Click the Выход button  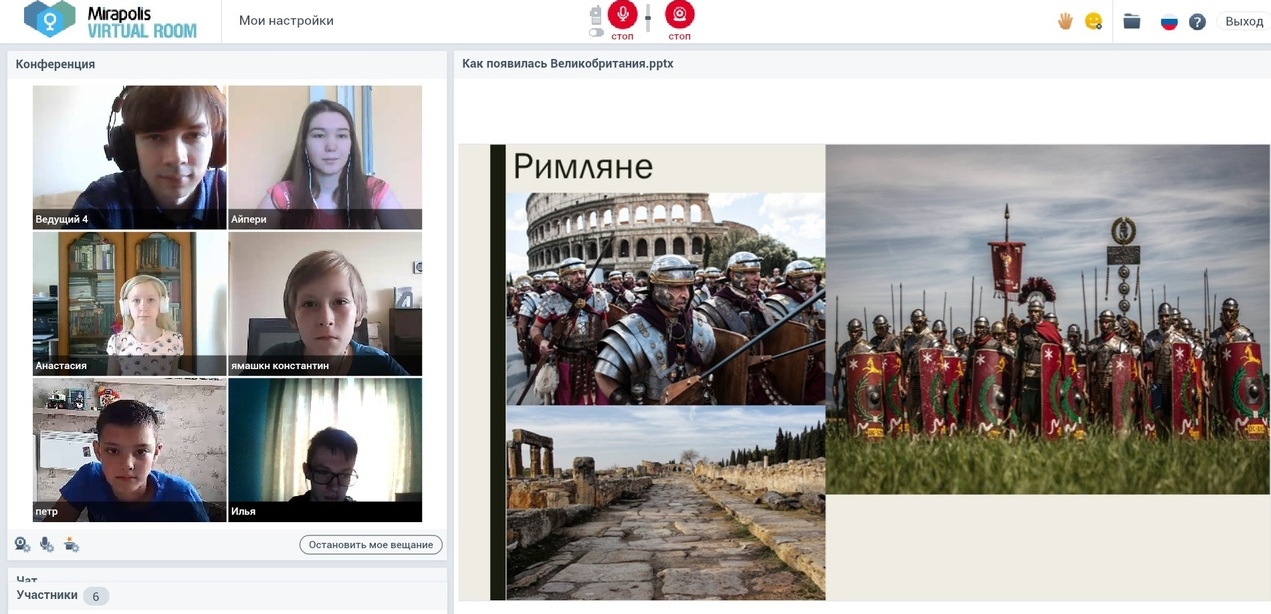[1243, 21]
